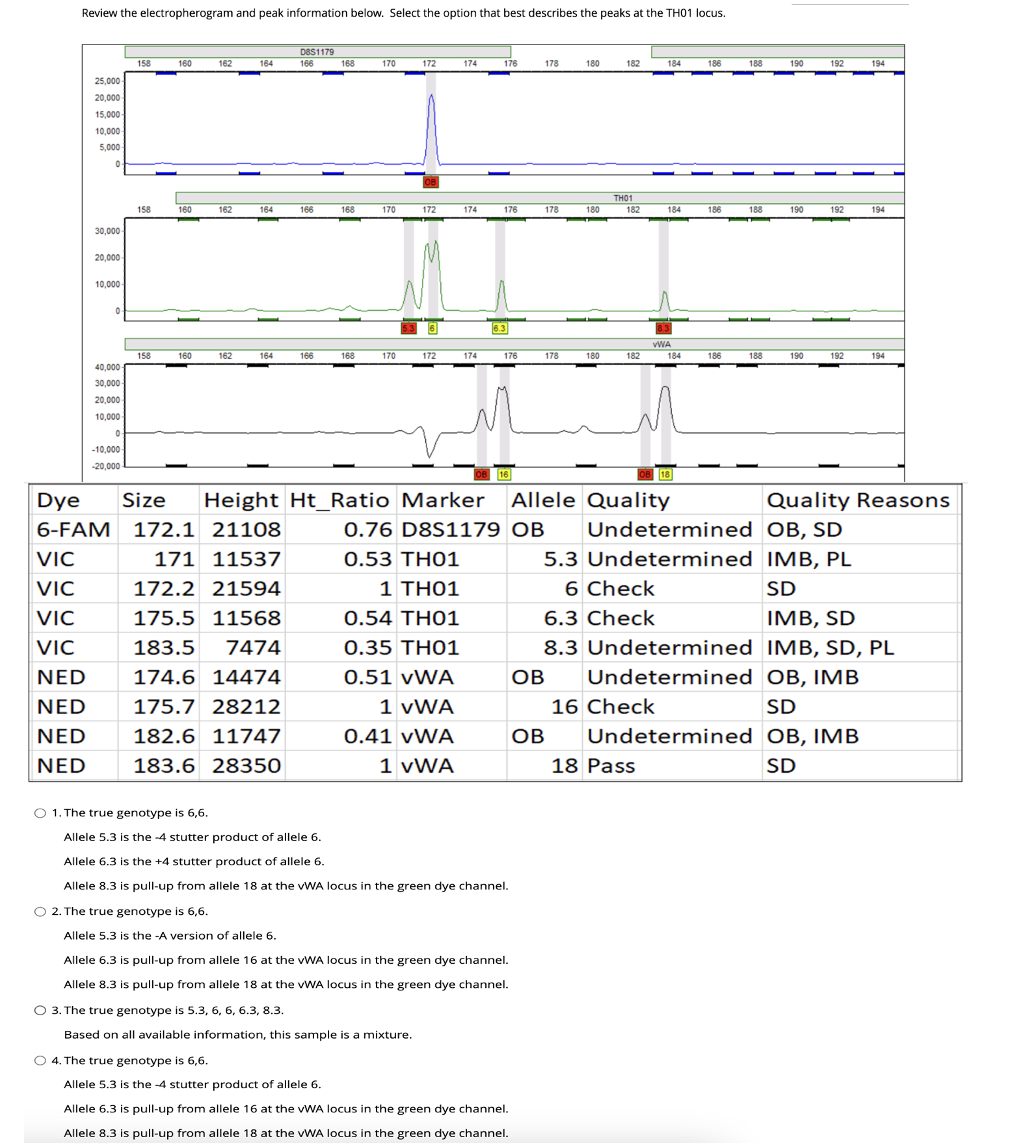The height and width of the screenshot is (1144, 1036).
Task: Click the yellow 6.3 allele label
Action: (499, 326)
